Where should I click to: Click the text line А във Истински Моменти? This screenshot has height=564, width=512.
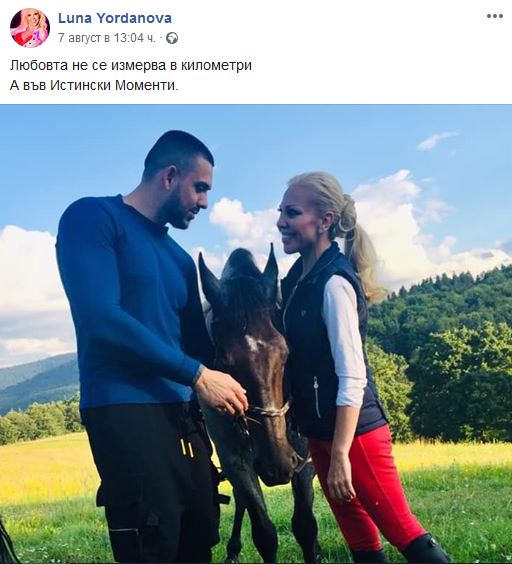94,86
